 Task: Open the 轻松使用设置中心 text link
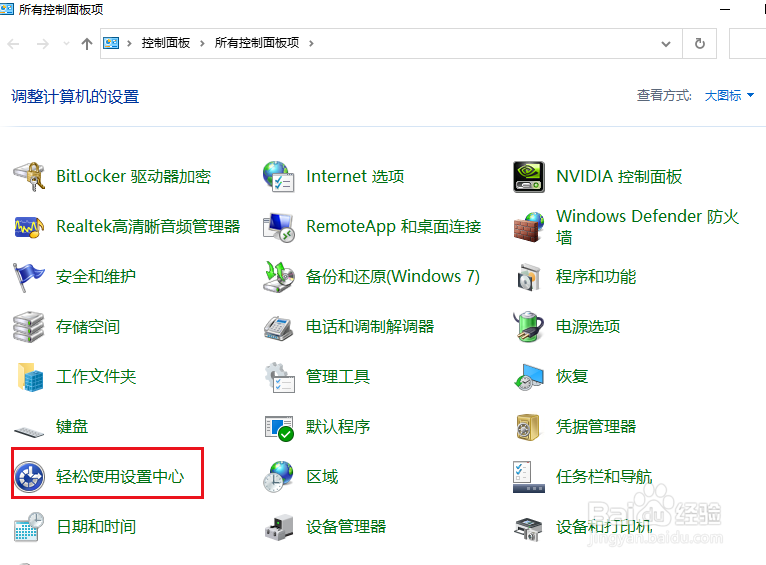click(x=120, y=477)
